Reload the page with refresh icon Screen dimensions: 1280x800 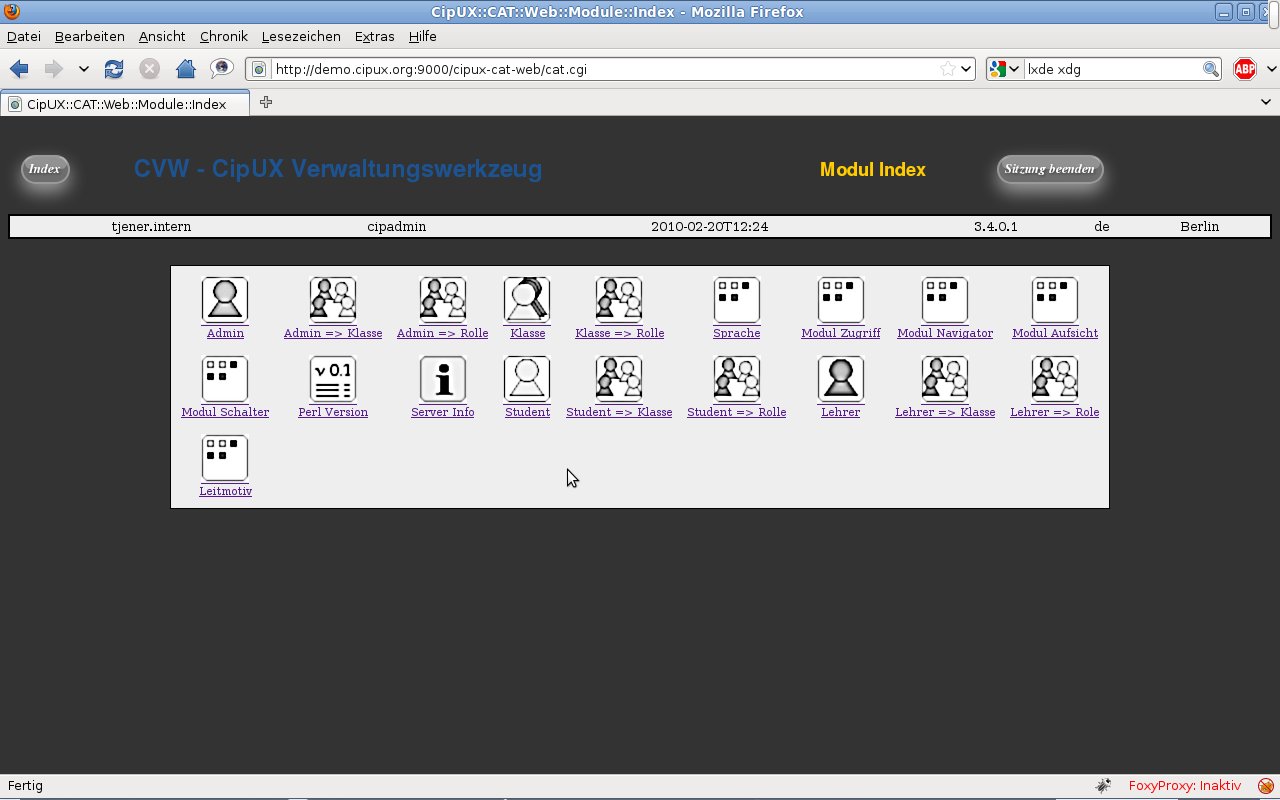coord(114,69)
